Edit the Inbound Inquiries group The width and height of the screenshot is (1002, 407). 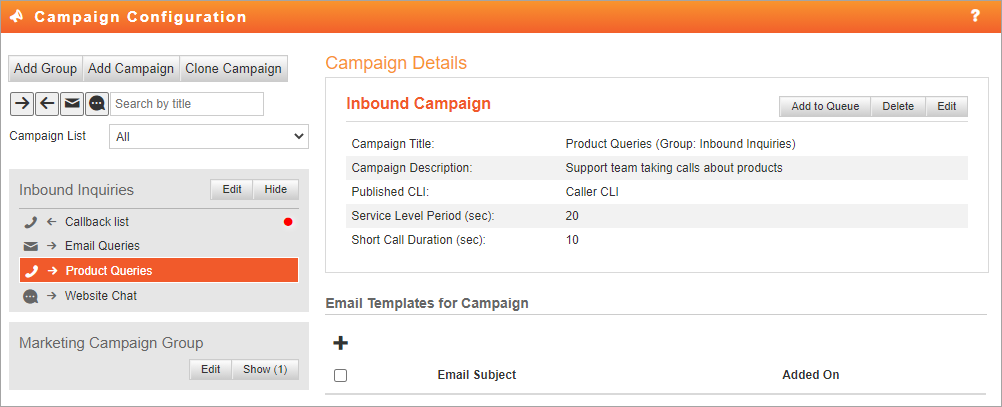pyautogui.click(x=232, y=189)
